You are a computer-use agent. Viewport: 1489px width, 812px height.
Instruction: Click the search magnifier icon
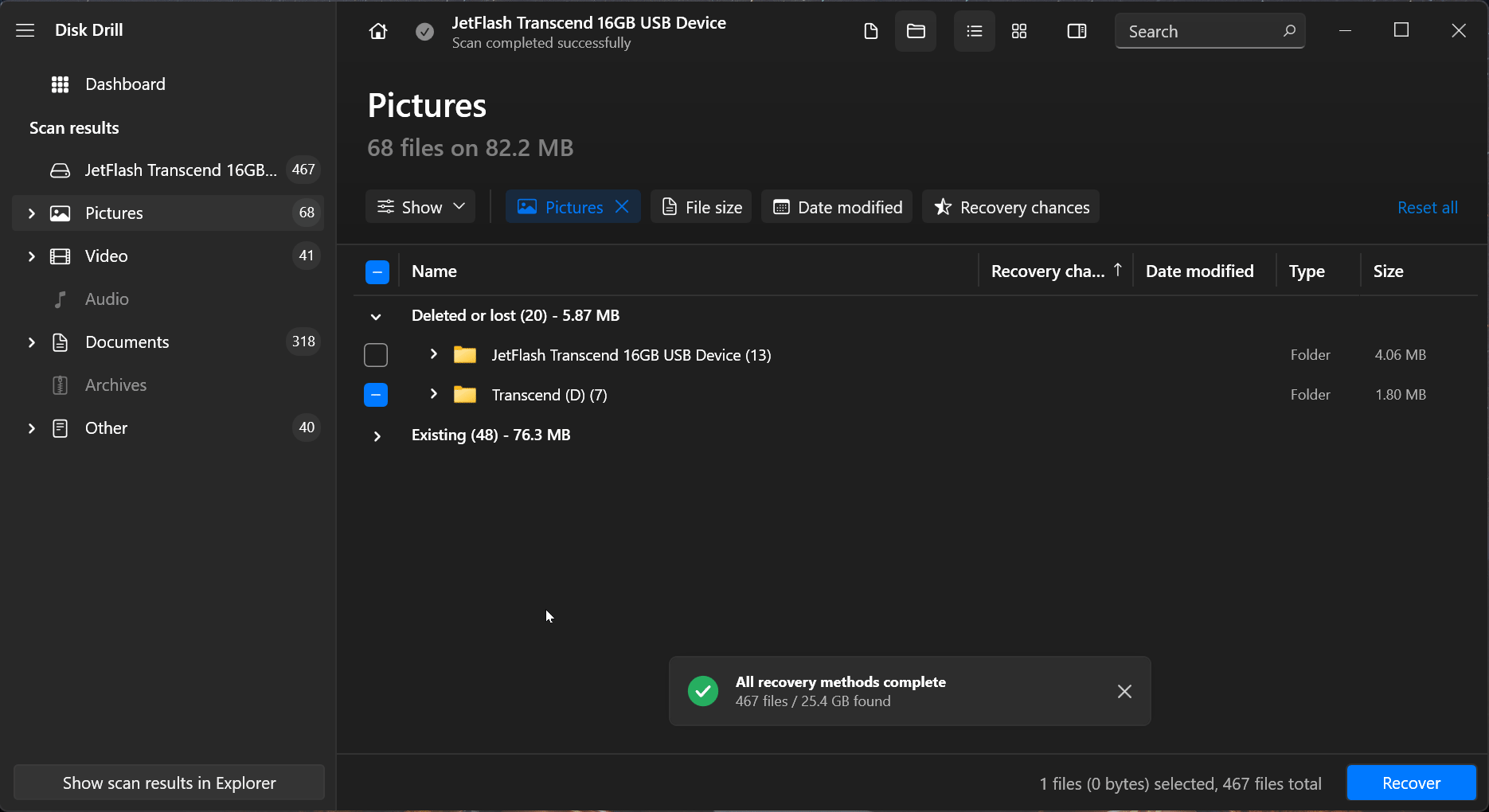(1289, 31)
